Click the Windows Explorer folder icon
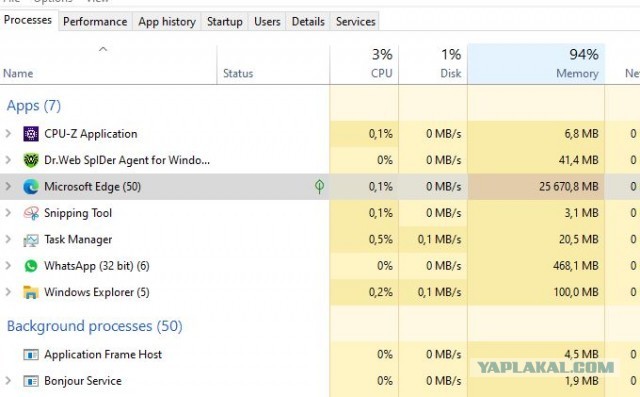 pyautogui.click(x=31, y=292)
